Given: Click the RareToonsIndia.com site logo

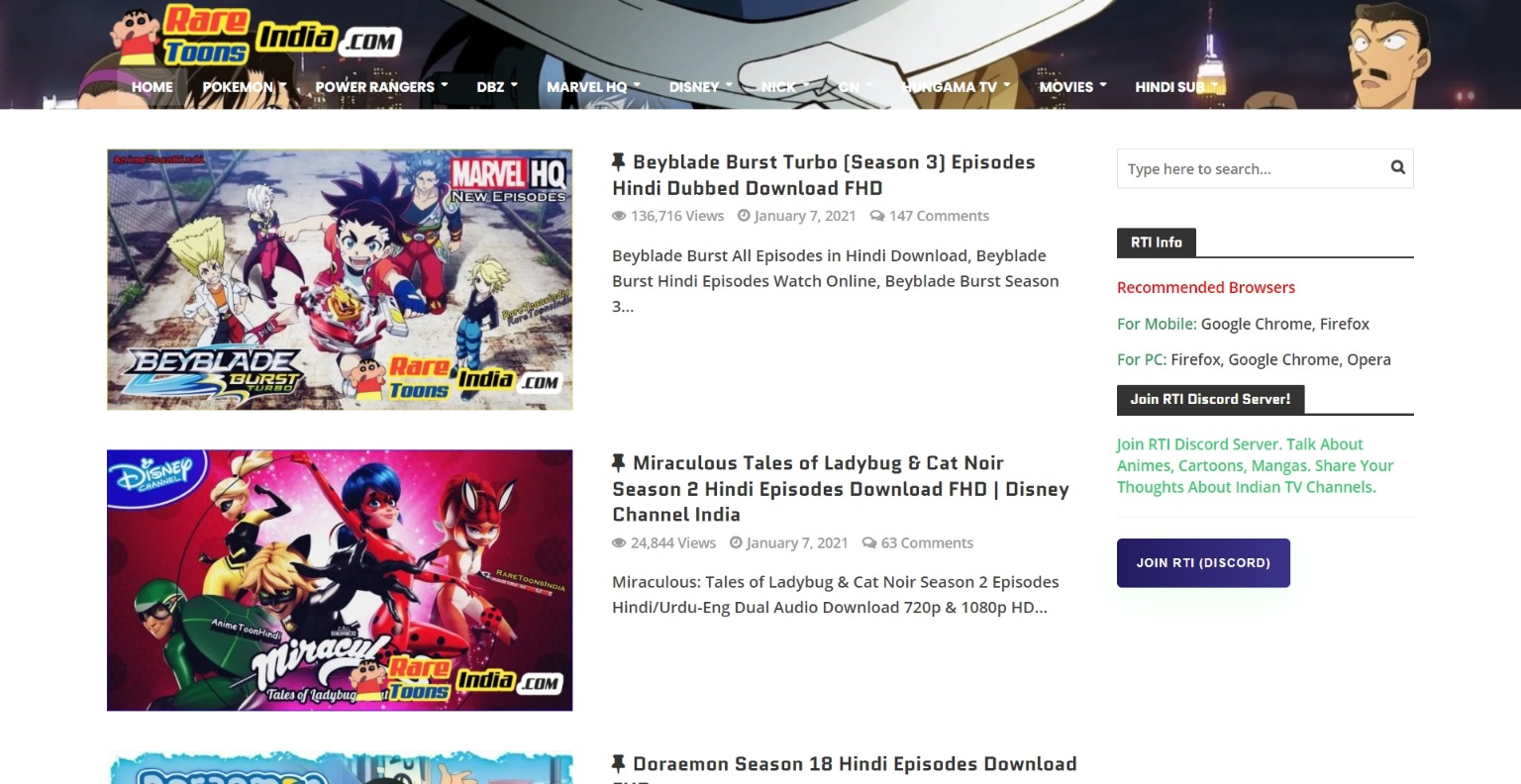Looking at the screenshot, I should click(x=253, y=37).
